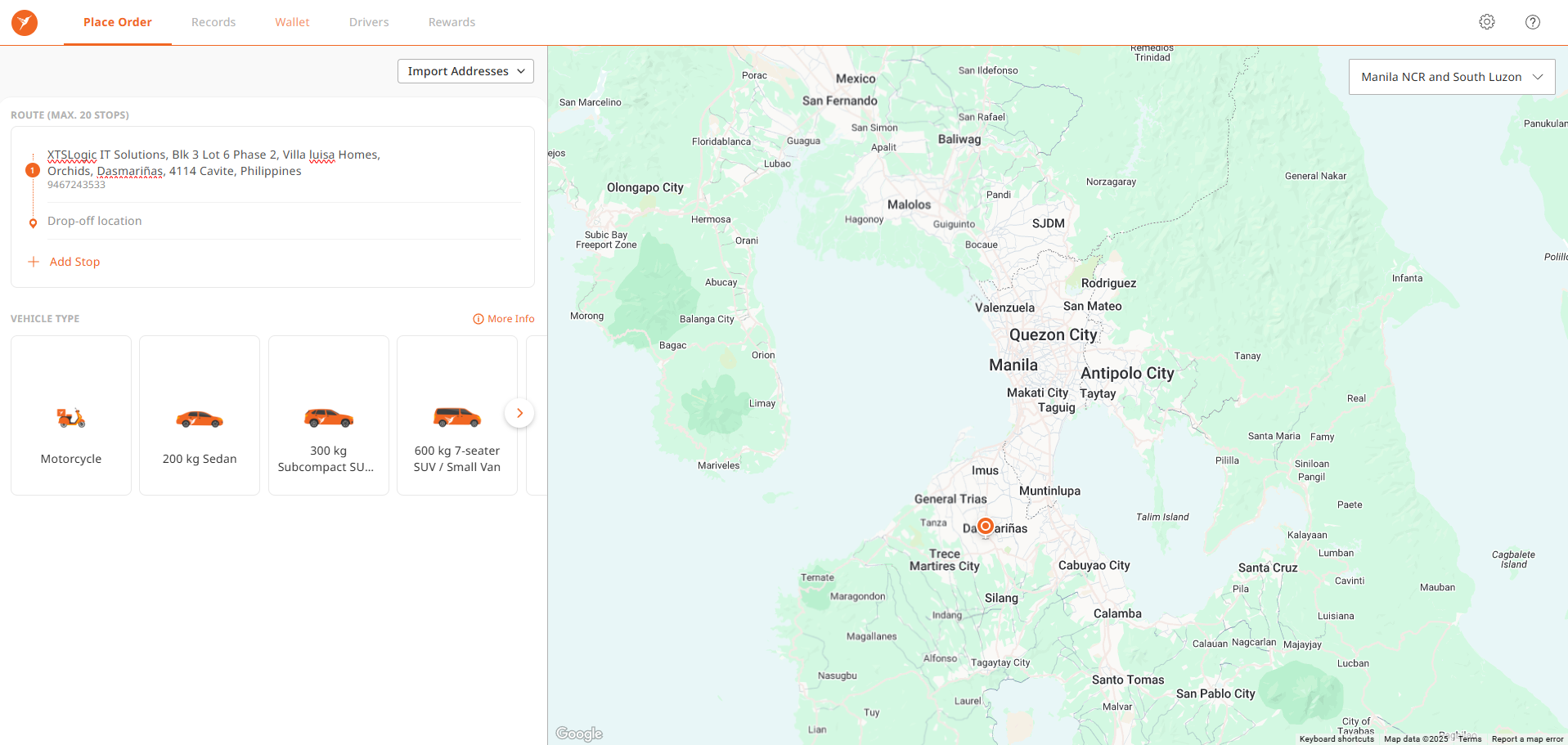The height and width of the screenshot is (745, 1568).
Task: Open the Wallet tab
Action: (x=292, y=22)
